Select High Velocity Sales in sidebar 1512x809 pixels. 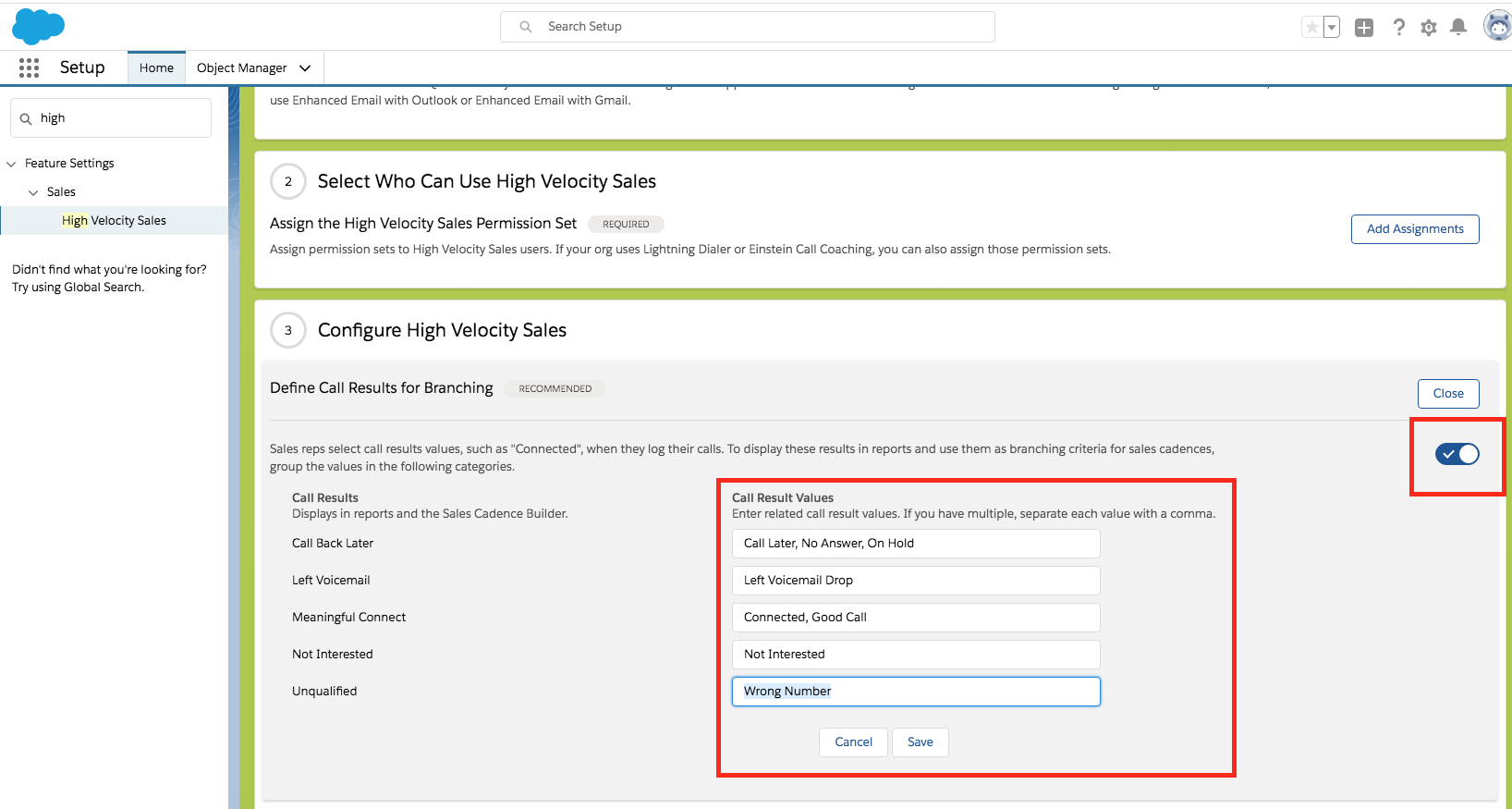pyautogui.click(x=114, y=220)
